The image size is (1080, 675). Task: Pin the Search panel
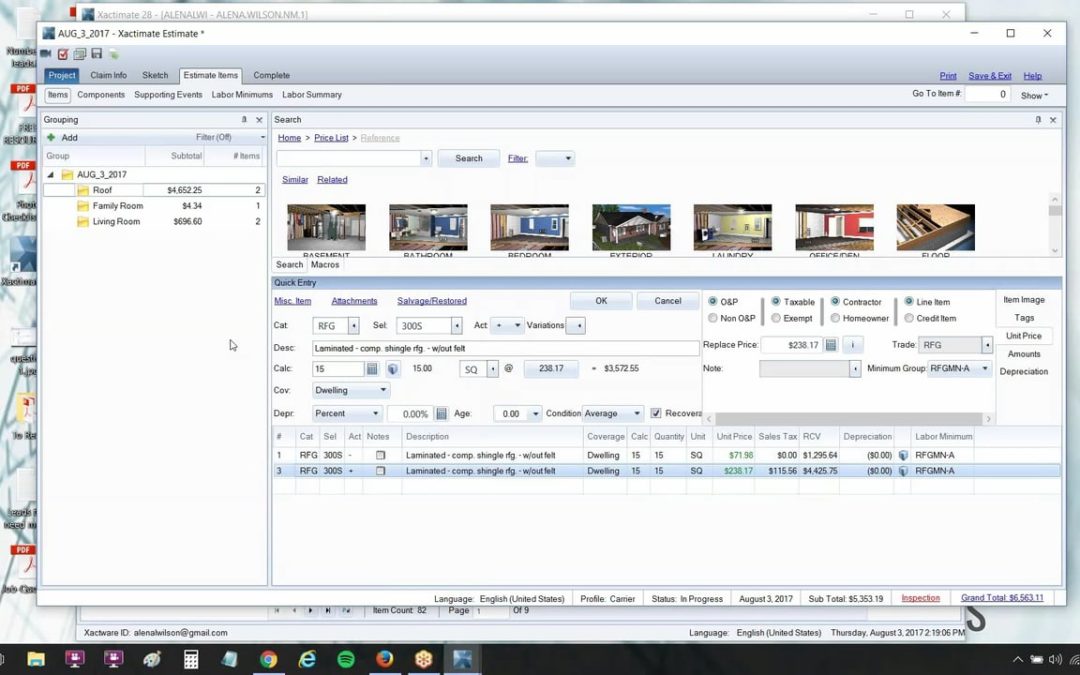(1038, 120)
